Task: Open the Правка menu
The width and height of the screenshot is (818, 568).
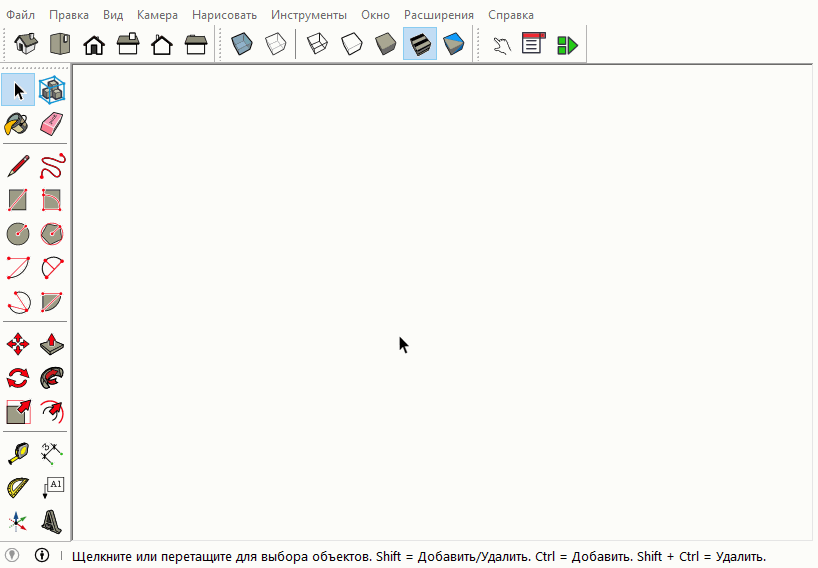Action: (69, 15)
